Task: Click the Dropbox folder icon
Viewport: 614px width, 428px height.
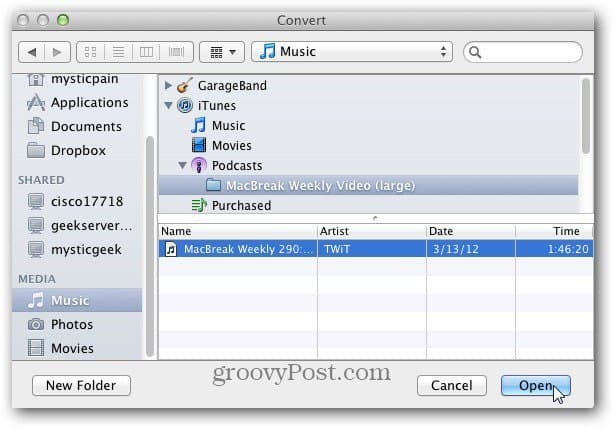Action: (36, 150)
